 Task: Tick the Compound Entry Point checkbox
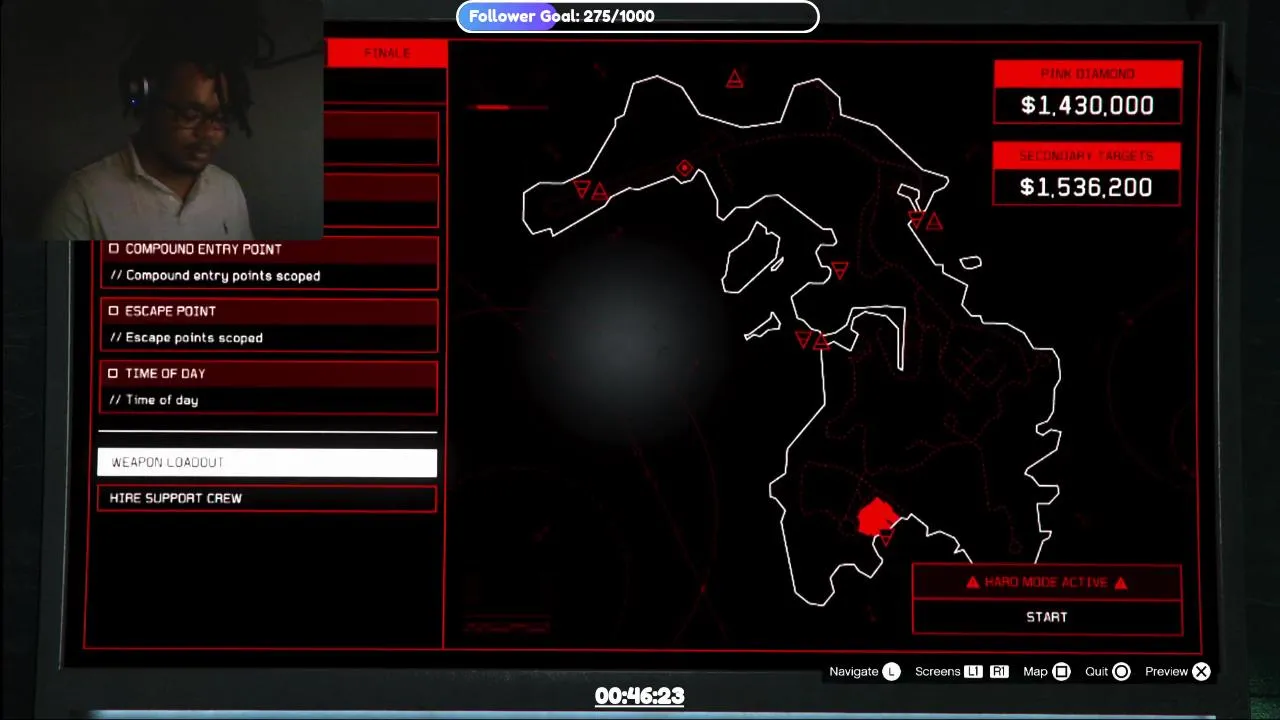(x=113, y=249)
